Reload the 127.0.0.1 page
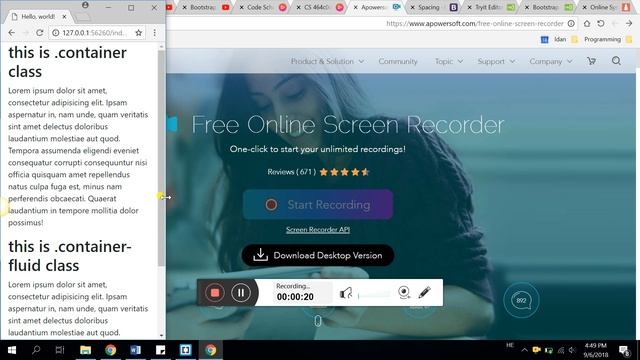The image size is (640, 360). 40,33
